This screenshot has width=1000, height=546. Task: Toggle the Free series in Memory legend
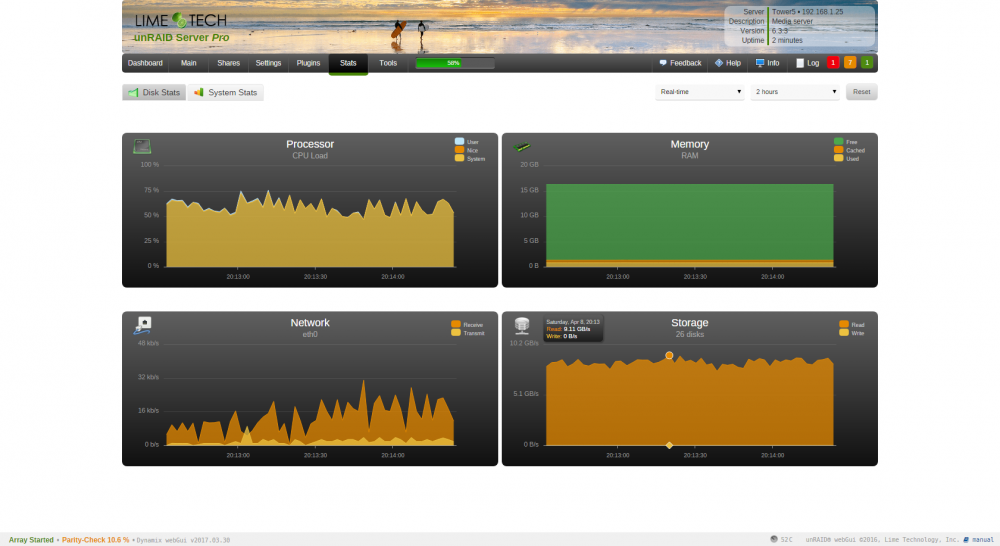coord(846,142)
